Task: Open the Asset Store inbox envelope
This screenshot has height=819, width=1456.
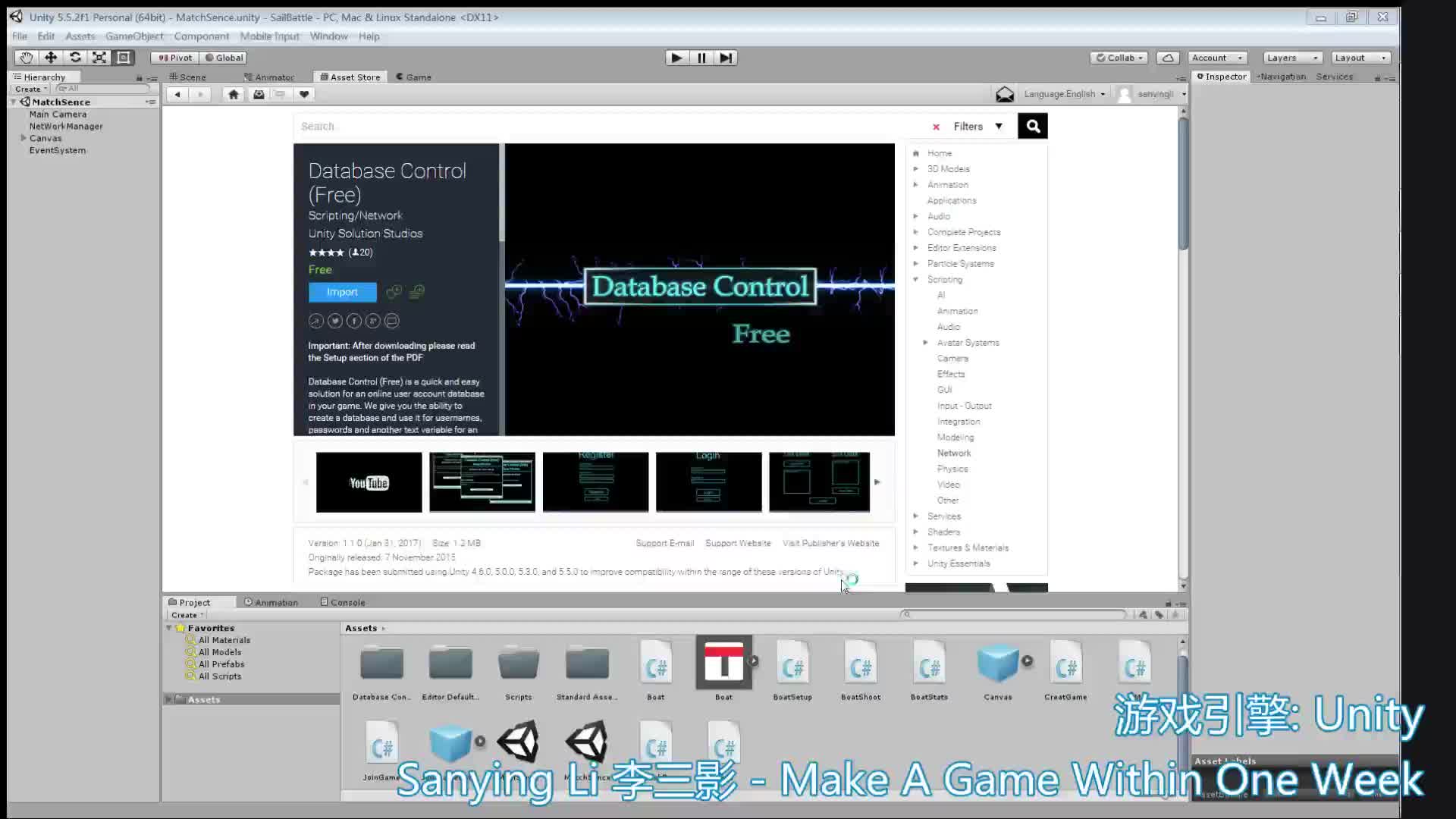Action: 1005,94
